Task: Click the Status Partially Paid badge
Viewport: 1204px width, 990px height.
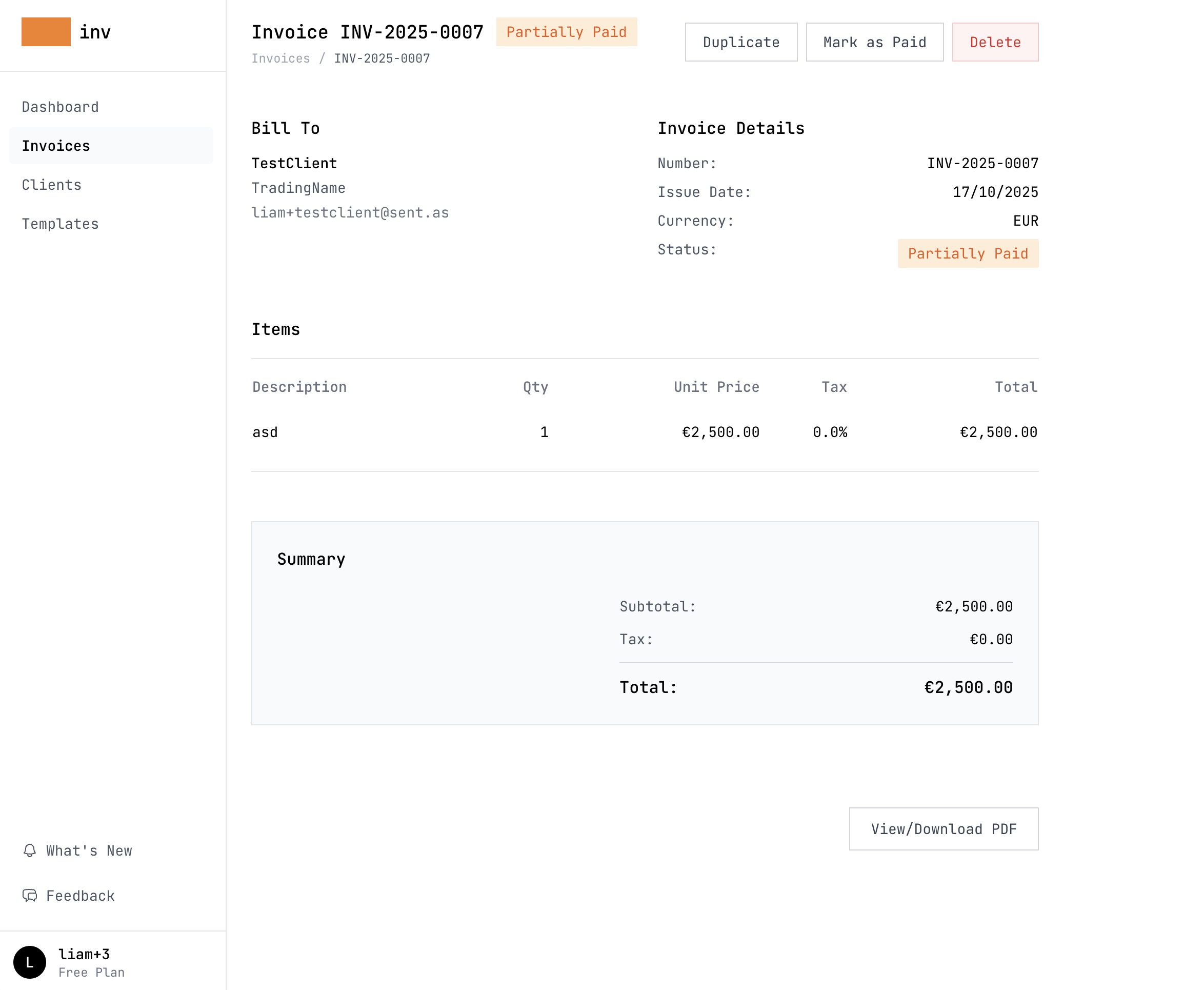Action: tap(968, 253)
